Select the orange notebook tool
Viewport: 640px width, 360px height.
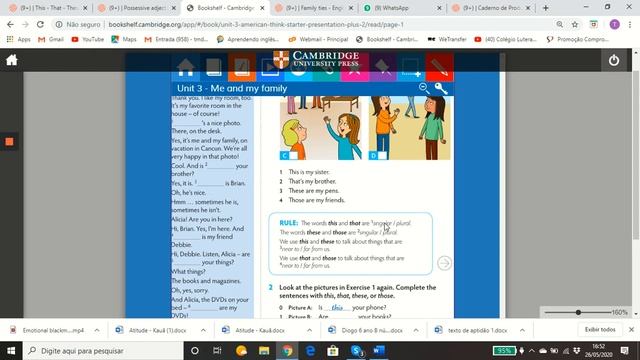point(242,67)
